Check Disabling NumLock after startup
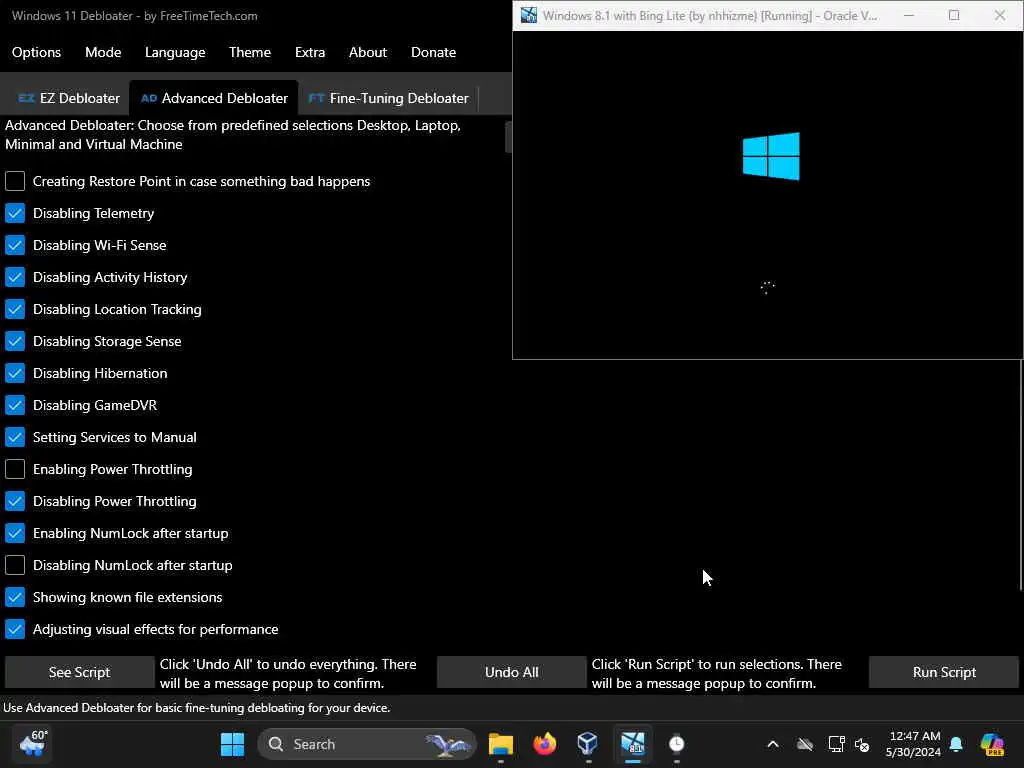Image resolution: width=1024 pixels, height=768 pixels. (15, 565)
